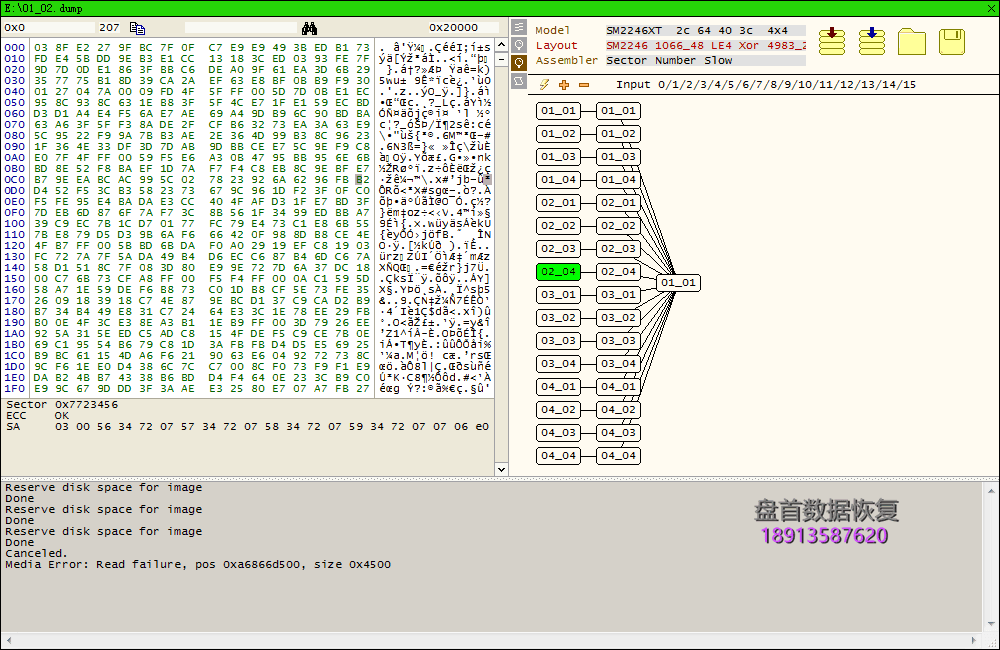Select left-column node 02_01
Viewport: 1000px width, 650px height.
(x=558, y=202)
